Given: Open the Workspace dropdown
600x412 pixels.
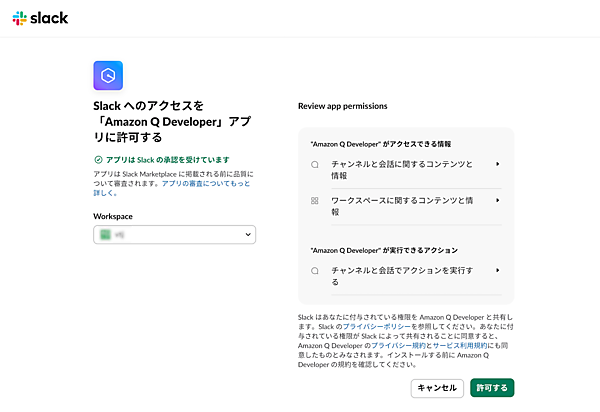Looking at the screenshot, I should pyautogui.click(x=175, y=234).
